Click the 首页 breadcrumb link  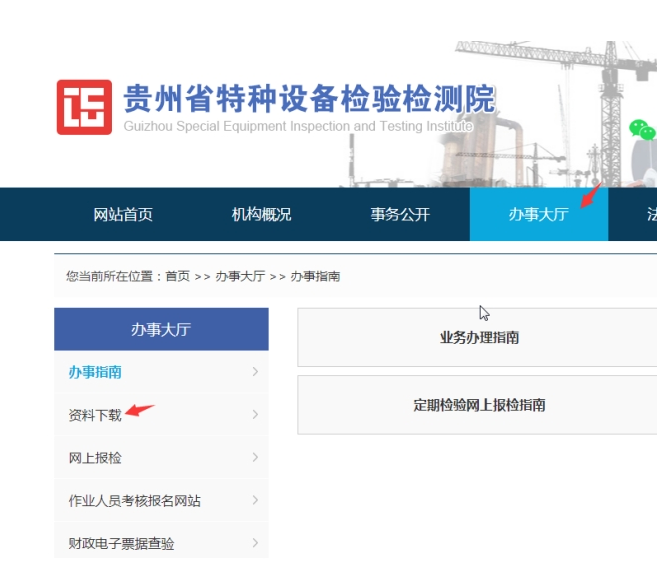pyautogui.click(x=177, y=276)
